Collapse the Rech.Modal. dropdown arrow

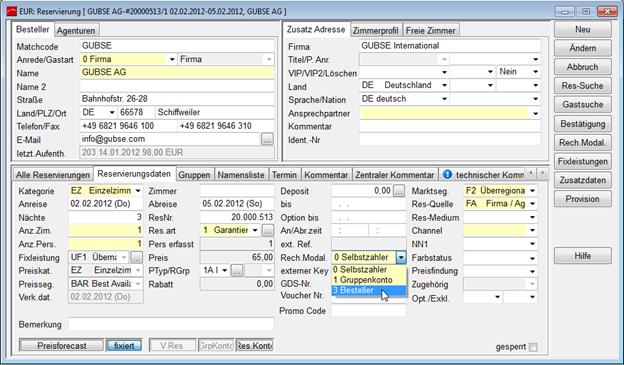tap(401, 258)
